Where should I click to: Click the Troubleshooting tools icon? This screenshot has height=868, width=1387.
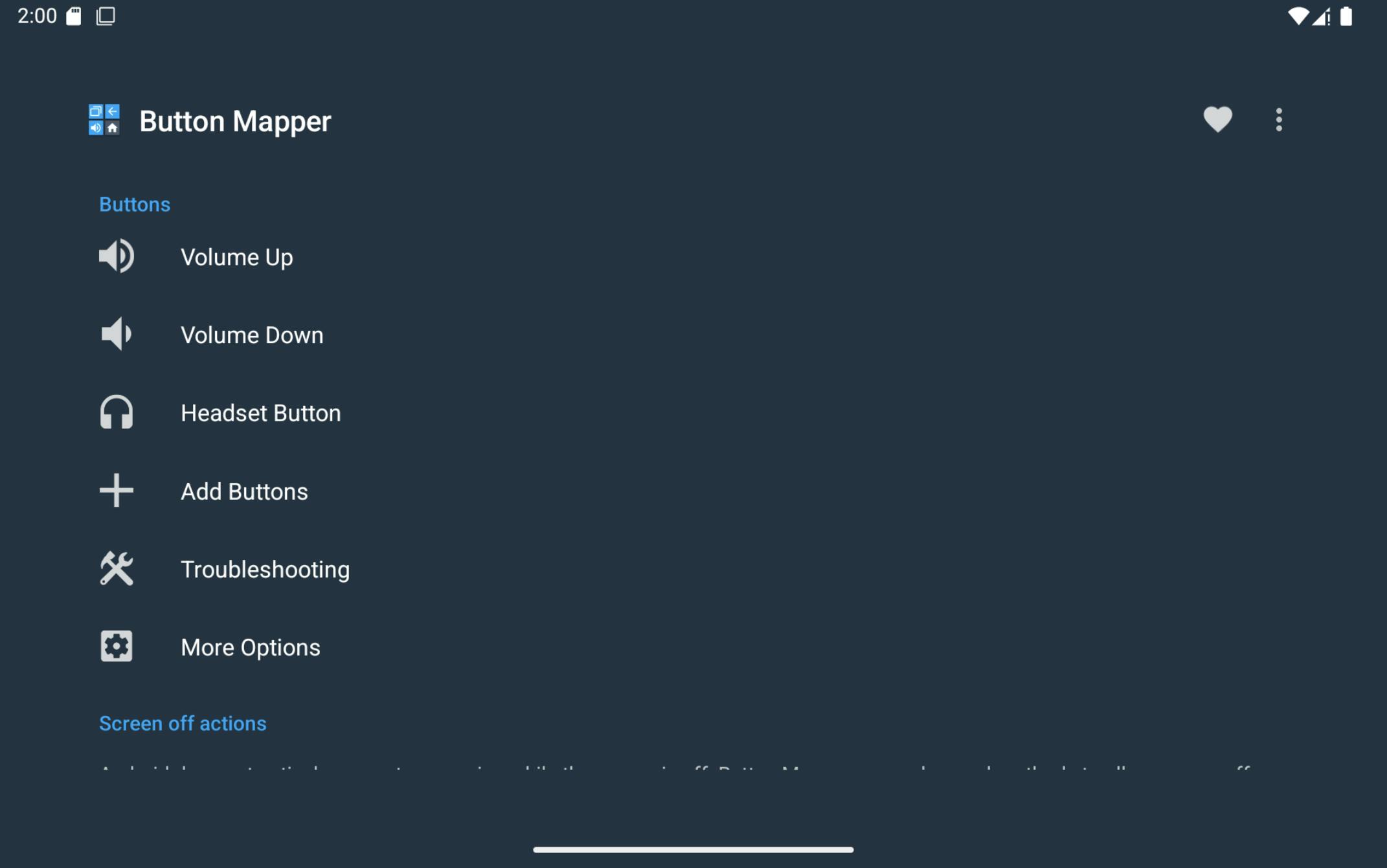[117, 568]
